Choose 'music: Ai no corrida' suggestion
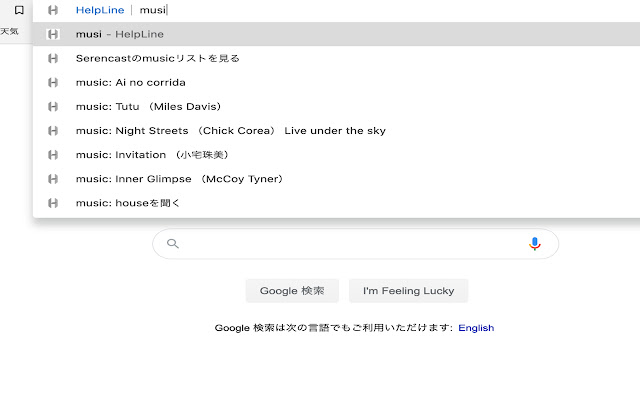 point(336,82)
